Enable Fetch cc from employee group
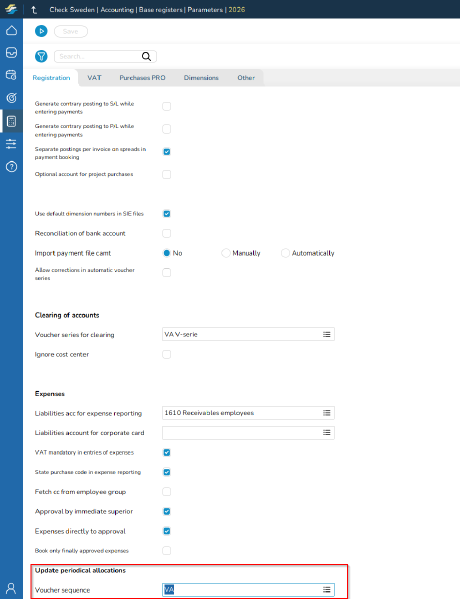The height and width of the screenshot is (599, 460). click(167, 492)
